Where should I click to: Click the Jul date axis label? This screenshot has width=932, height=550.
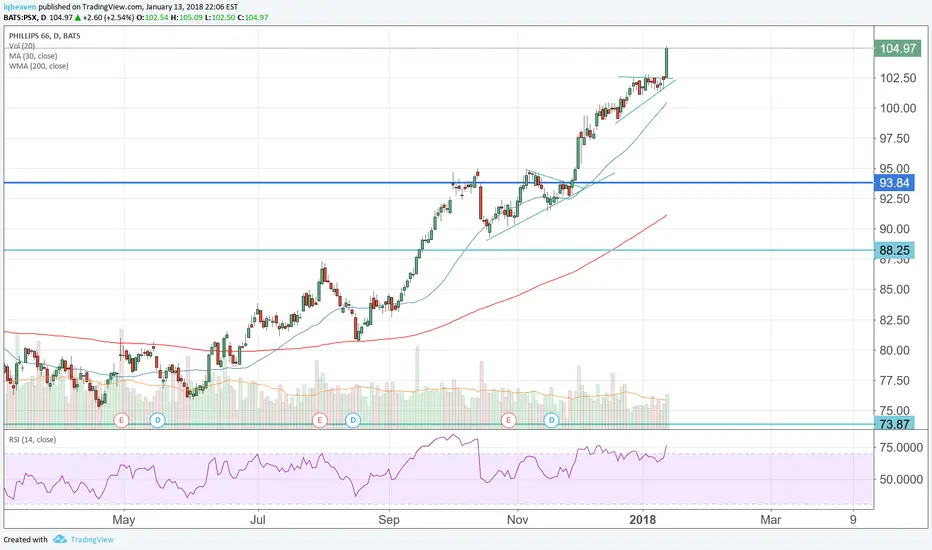click(x=258, y=520)
